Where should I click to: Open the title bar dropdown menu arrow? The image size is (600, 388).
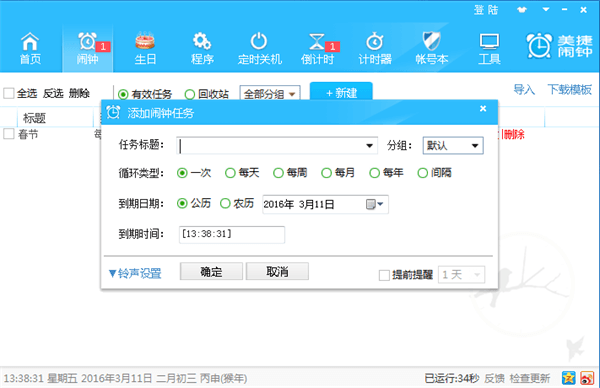point(546,10)
